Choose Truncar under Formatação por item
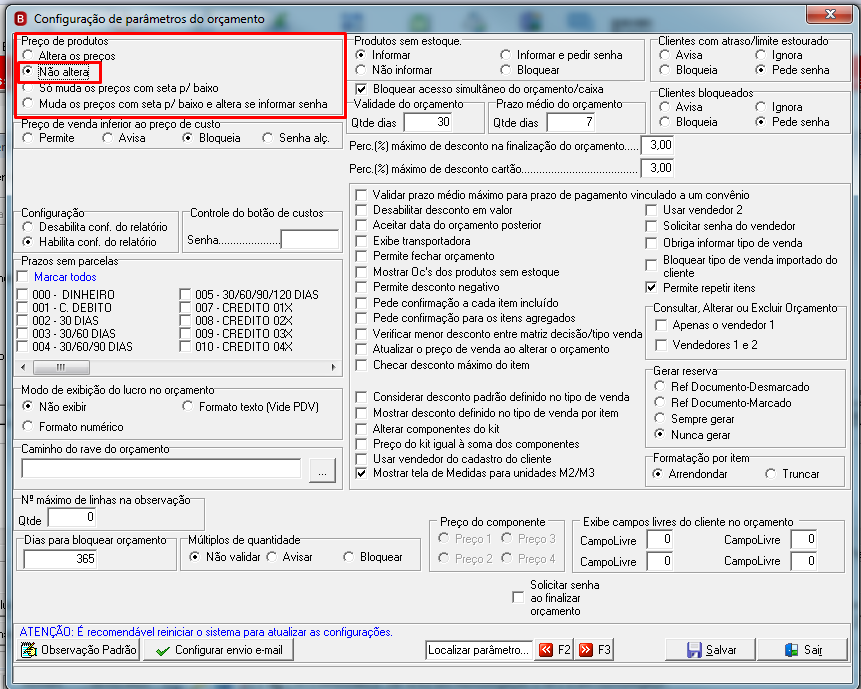 pos(771,474)
